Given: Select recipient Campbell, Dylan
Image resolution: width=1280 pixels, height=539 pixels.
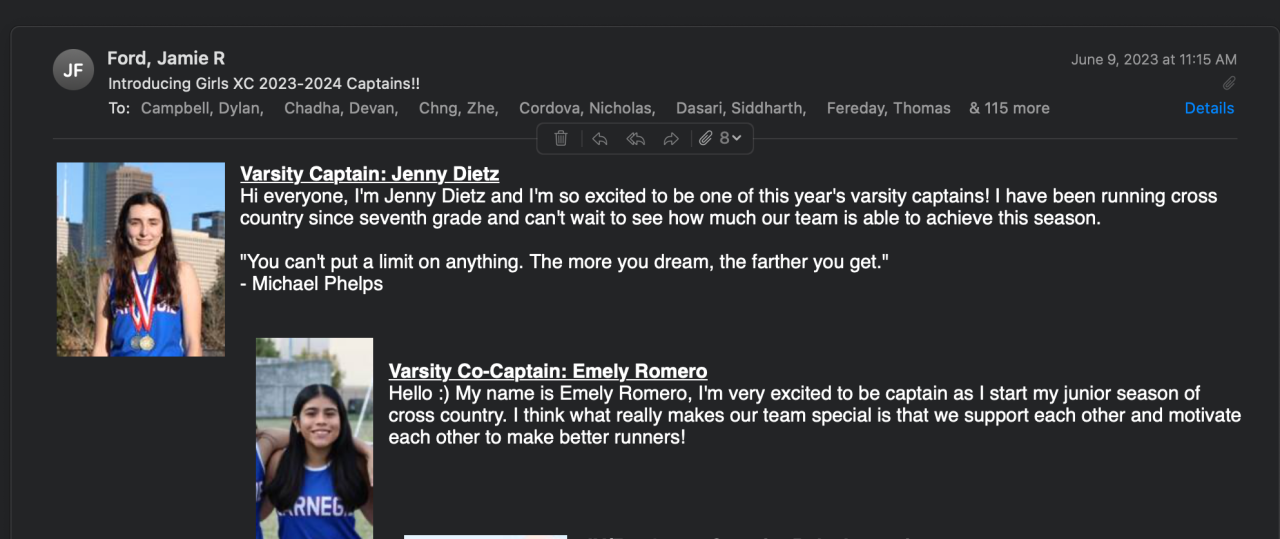Looking at the screenshot, I should (x=201, y=108).
